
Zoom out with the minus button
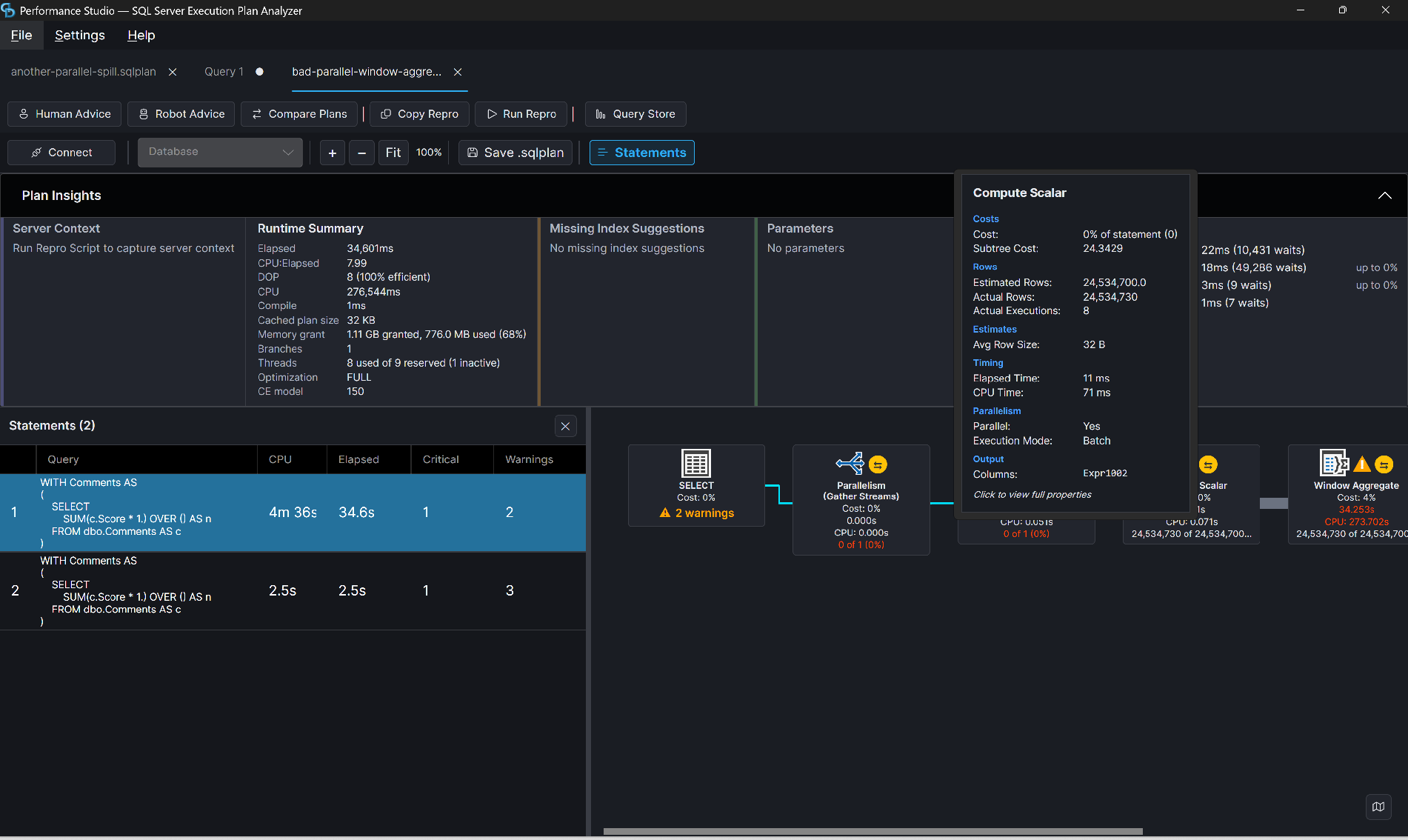click(x=361, y=153)
